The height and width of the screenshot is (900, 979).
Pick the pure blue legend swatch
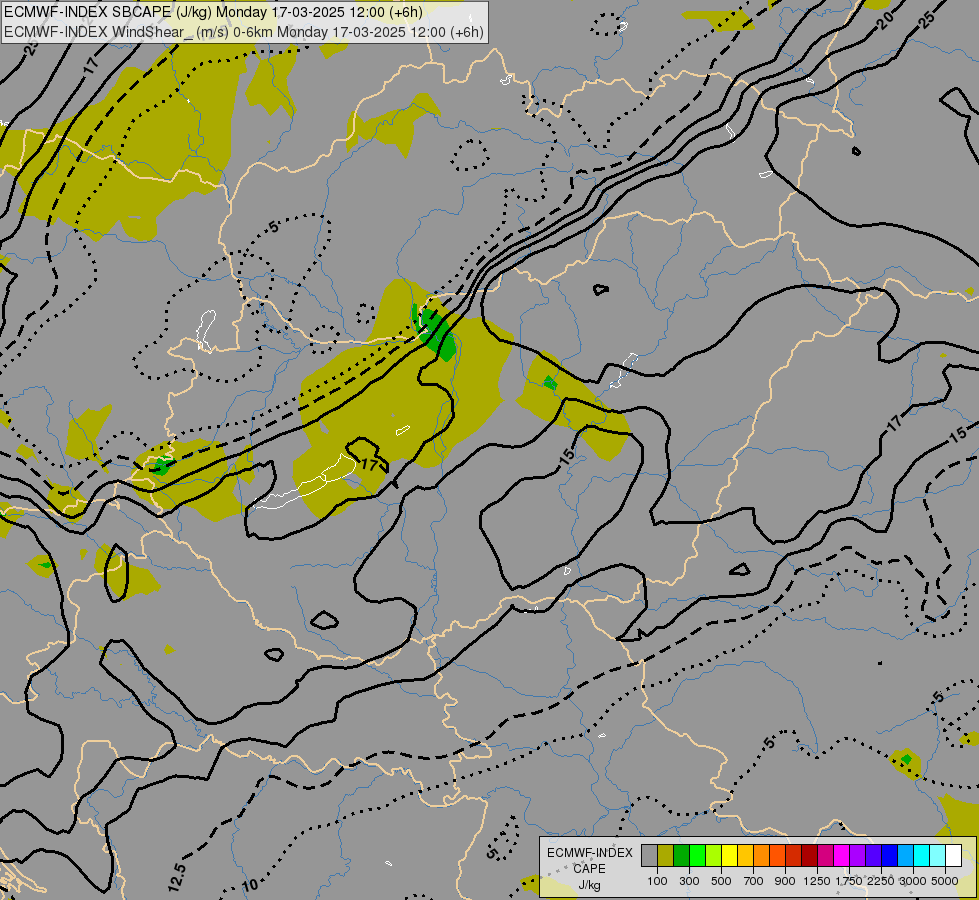[x=889, y=856]
